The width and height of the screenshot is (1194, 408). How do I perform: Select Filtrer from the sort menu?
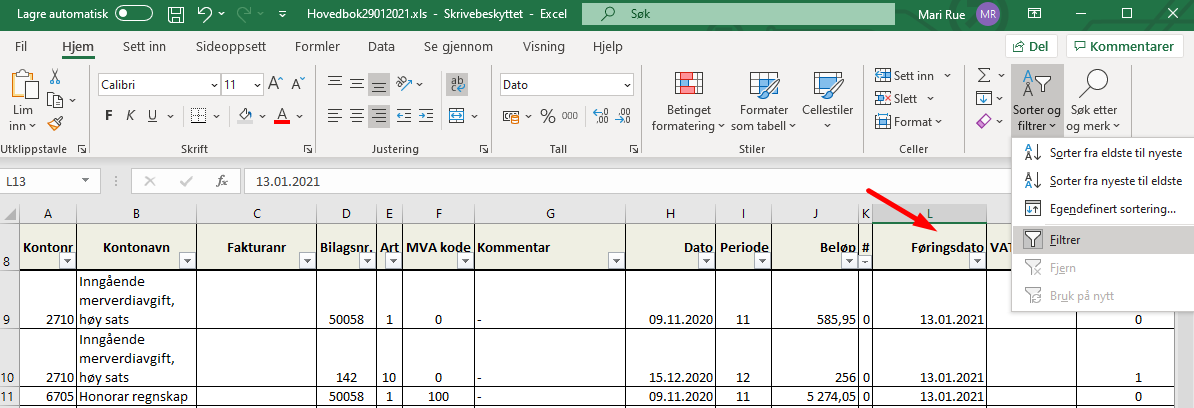pyautogui.click(x=1065, y=240)
